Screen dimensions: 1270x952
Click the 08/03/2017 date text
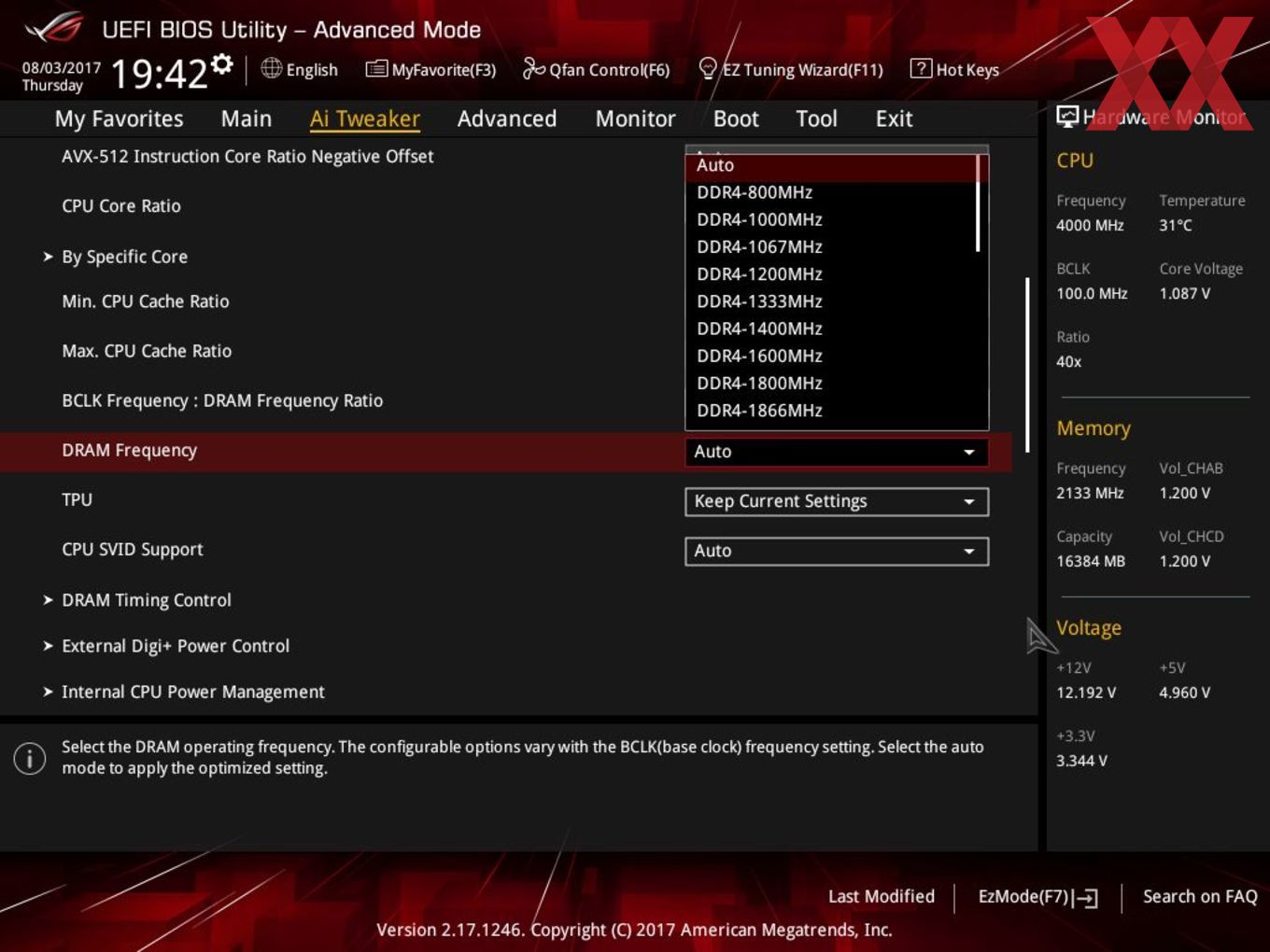point(61,67)
